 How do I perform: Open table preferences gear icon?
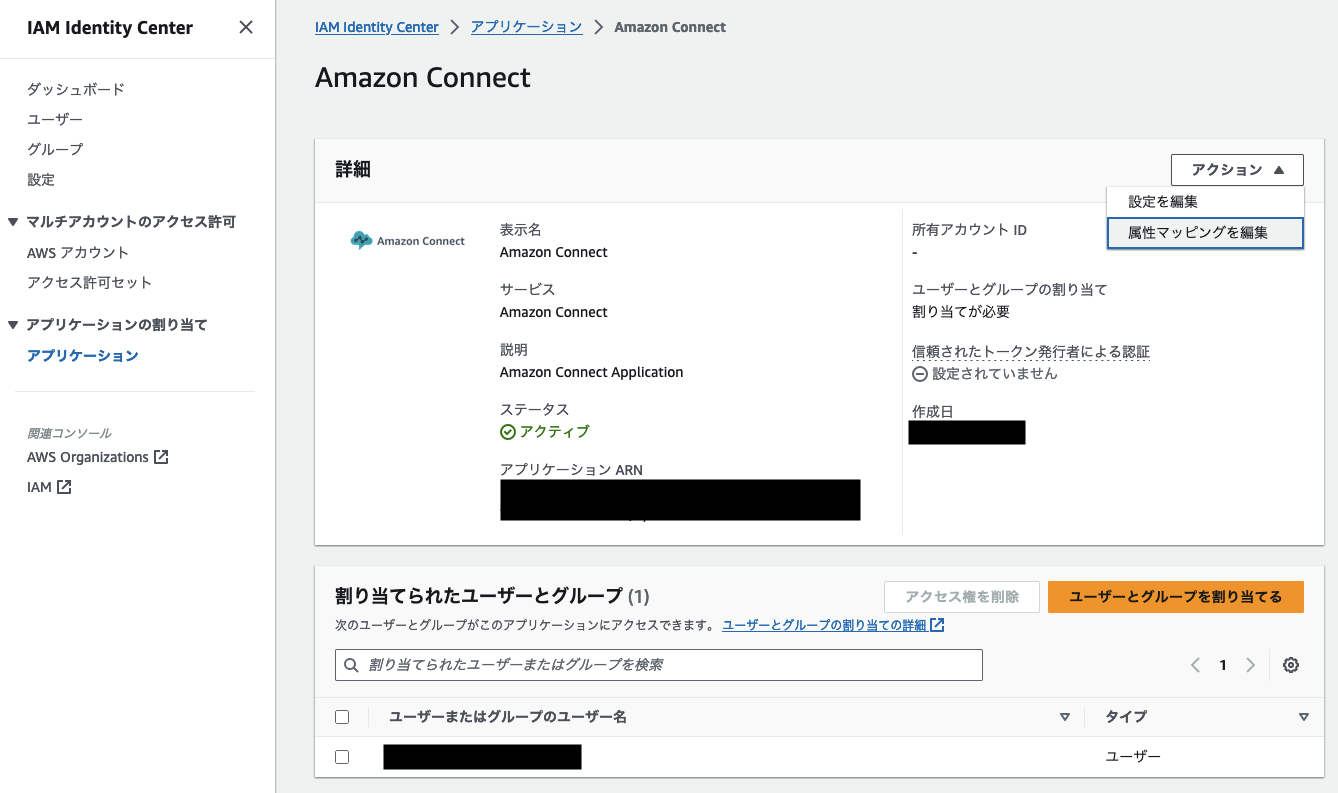[x=1291, y=665]
